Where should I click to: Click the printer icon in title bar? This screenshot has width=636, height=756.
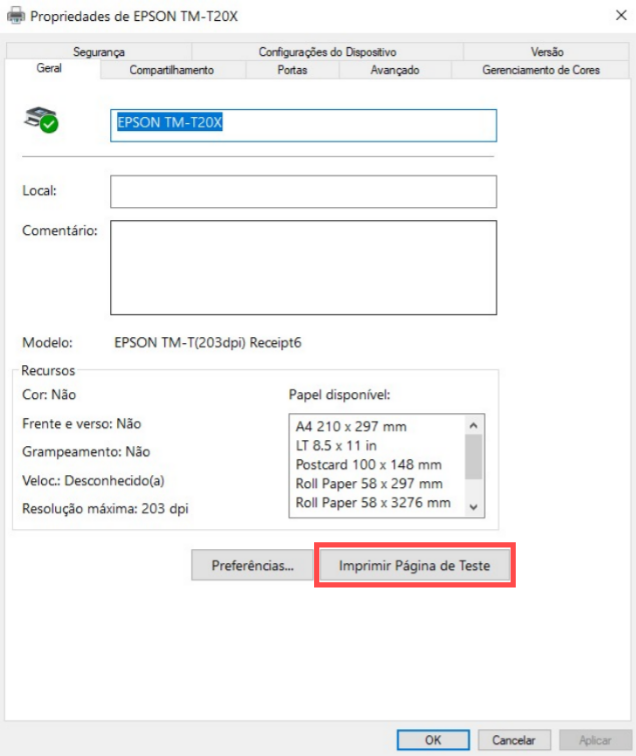point(16,16)
